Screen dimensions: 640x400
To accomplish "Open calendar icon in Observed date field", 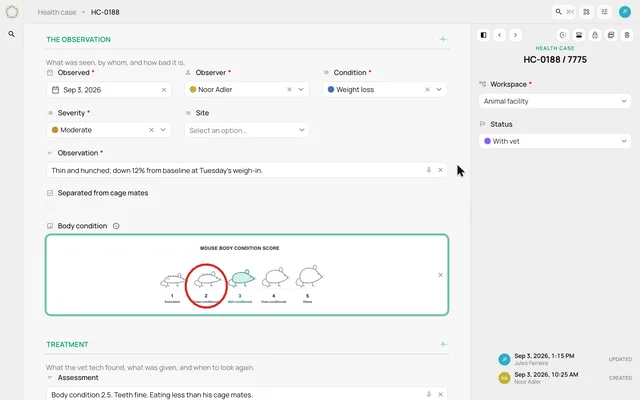I will [x=56, y=90].
